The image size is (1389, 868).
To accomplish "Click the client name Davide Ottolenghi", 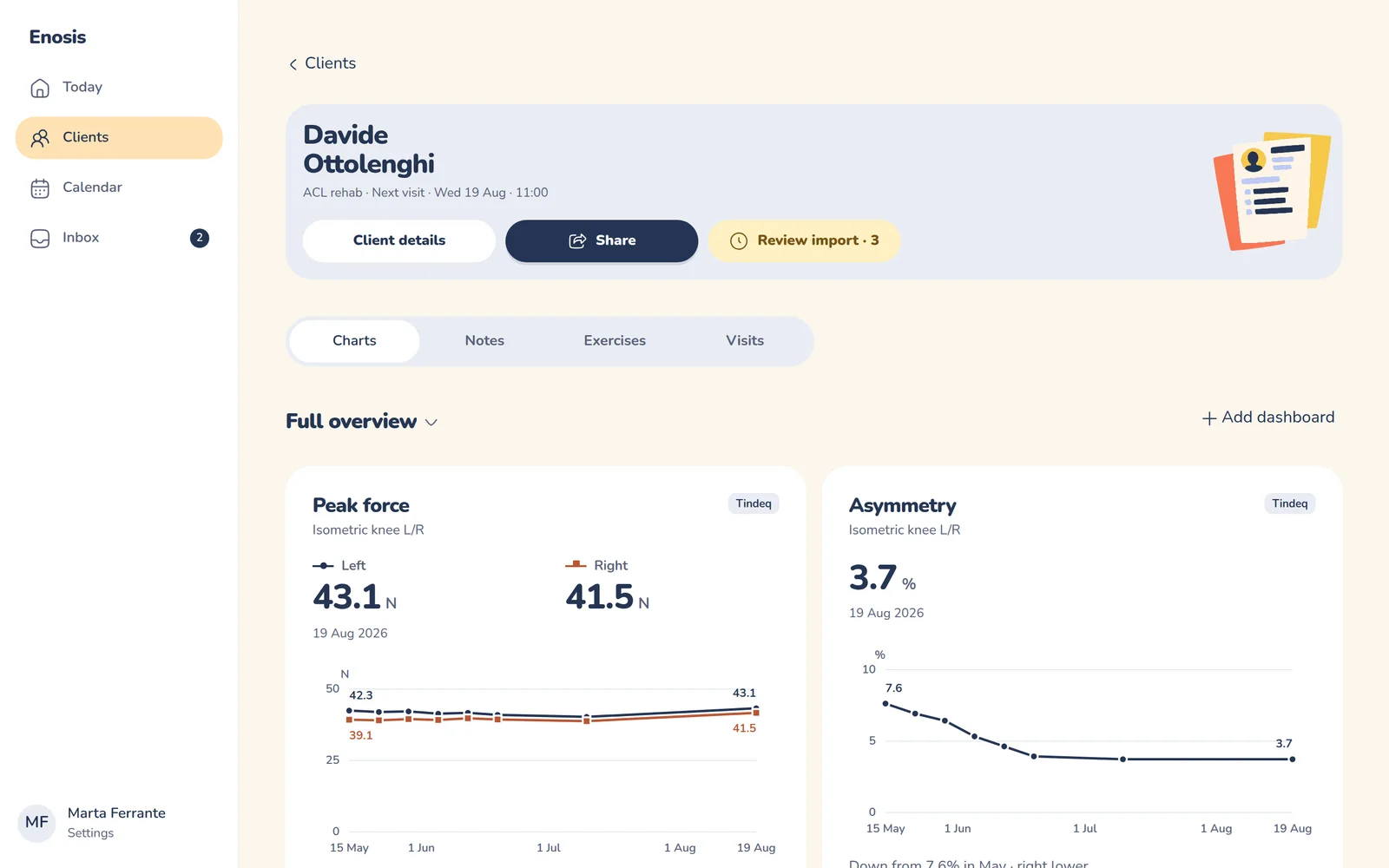I will click(x=369, y=149).
